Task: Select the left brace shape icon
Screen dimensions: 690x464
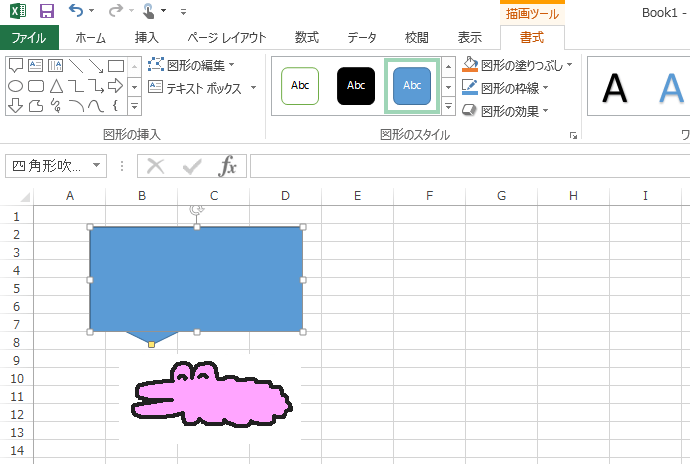Action: (x=115, y=106)
